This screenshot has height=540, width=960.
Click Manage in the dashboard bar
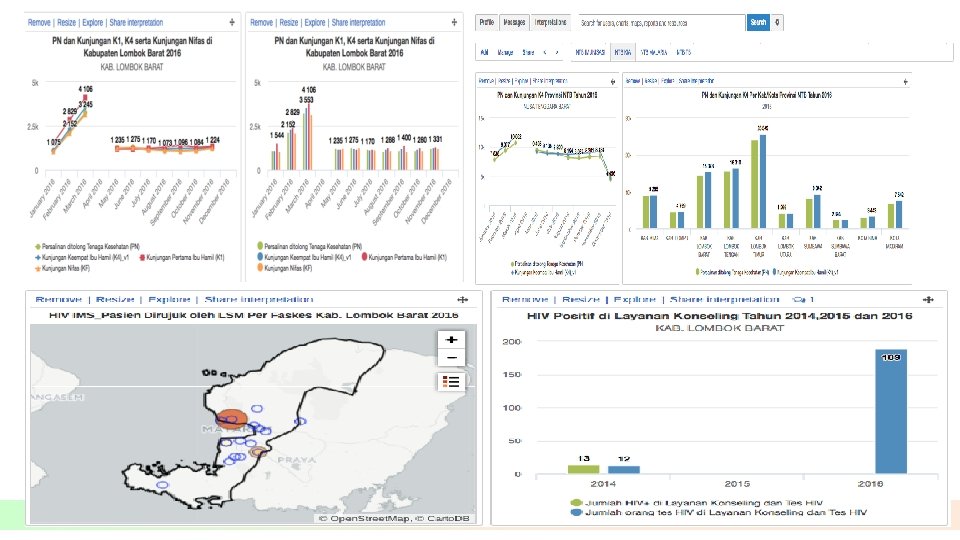pyautogui.click(x=505, y=53)
